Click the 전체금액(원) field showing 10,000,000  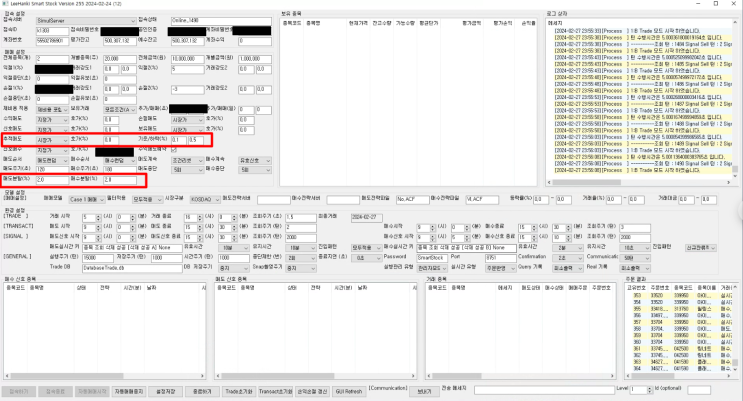point(188,59)
